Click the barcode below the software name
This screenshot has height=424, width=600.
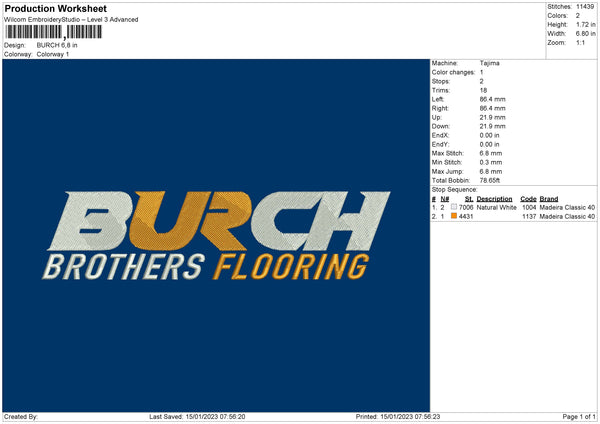pos(54,32)
